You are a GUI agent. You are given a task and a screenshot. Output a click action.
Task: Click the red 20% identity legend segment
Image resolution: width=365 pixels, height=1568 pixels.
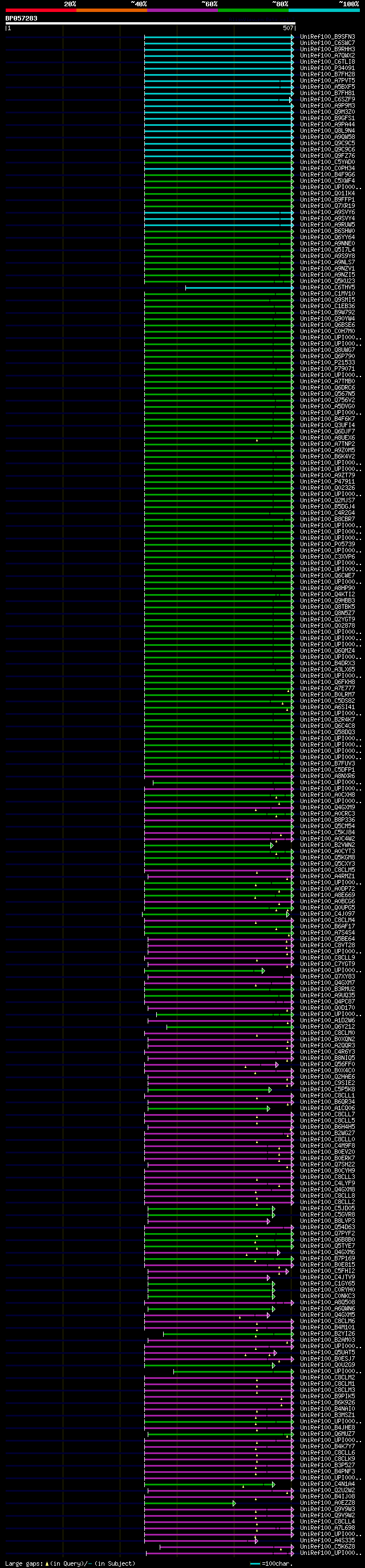click(x=41, y=10)
